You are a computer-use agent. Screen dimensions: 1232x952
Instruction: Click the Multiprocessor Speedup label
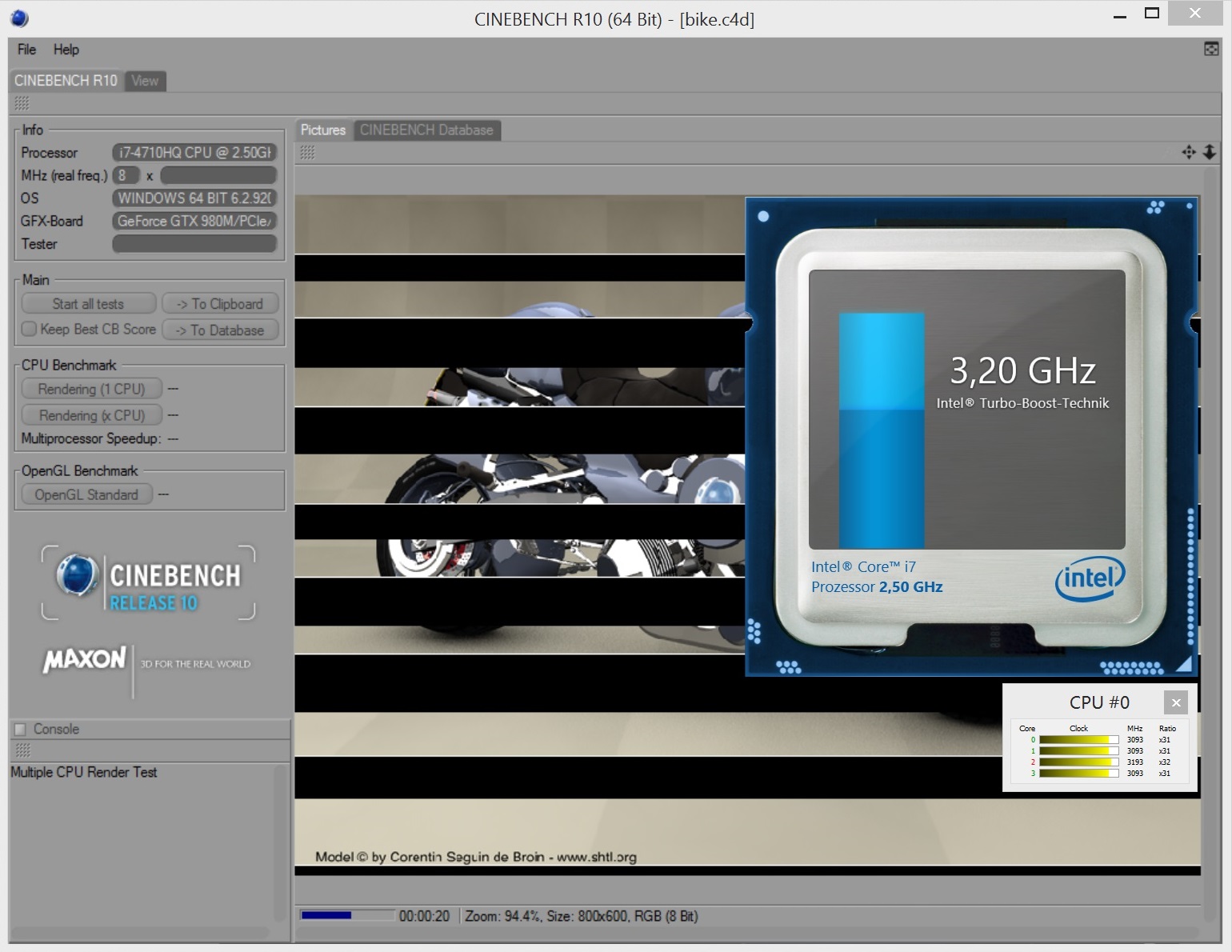(x=91, y=438)
